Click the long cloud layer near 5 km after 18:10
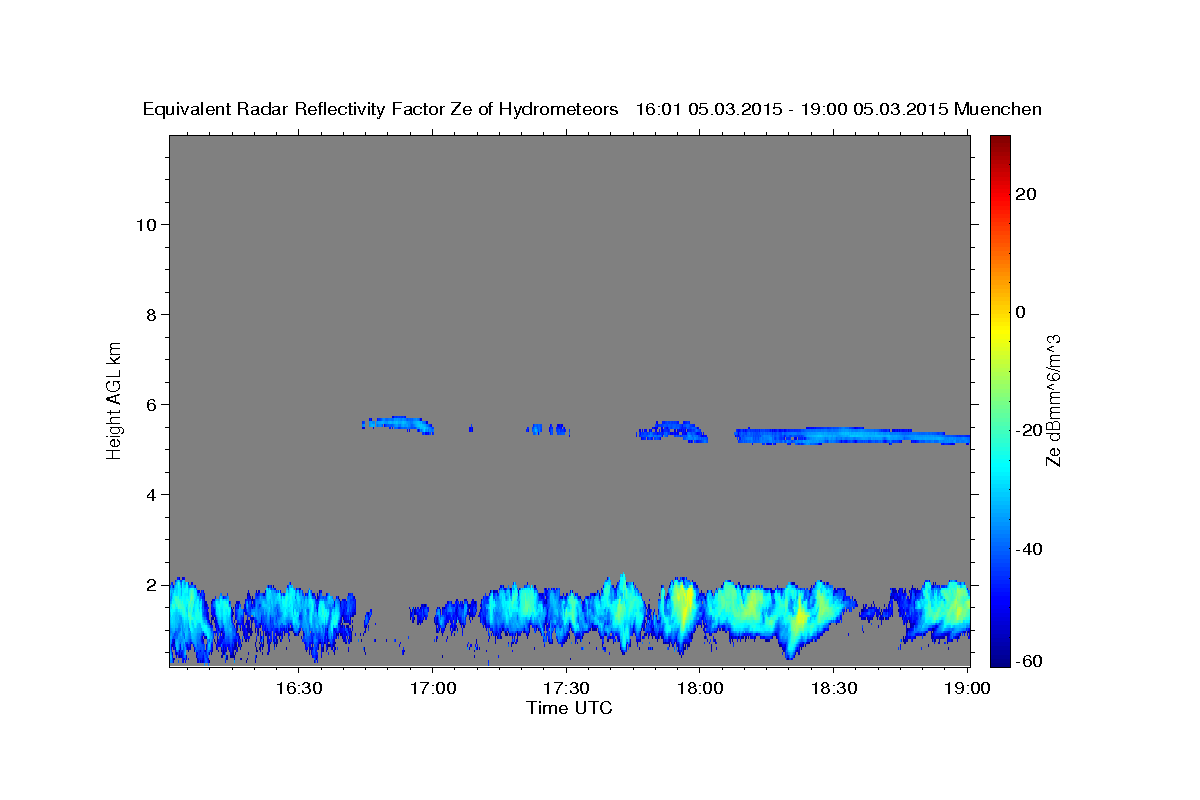This screenshot has width=1200, height=800. click(x=852, y=436)
